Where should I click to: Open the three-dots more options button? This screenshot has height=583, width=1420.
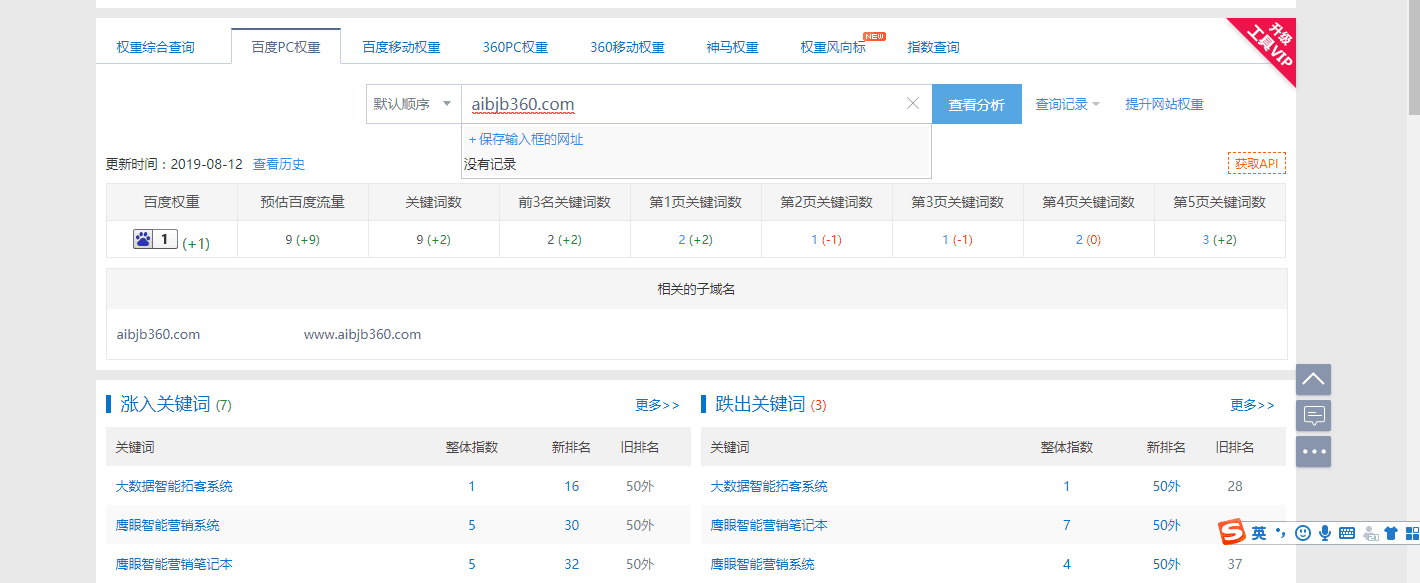point(1313,451)
